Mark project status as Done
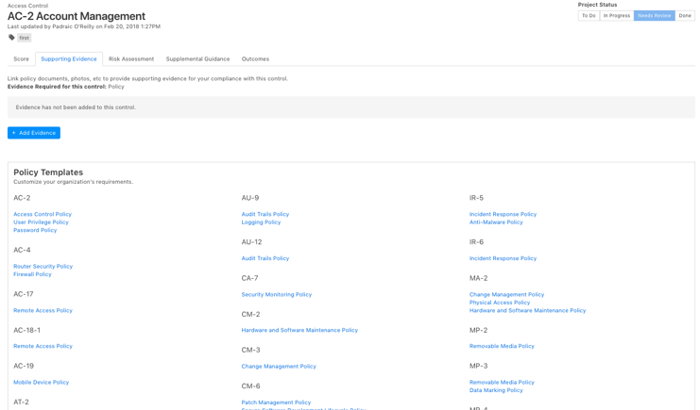Screen dimensions: 700x410 (685, 16)
